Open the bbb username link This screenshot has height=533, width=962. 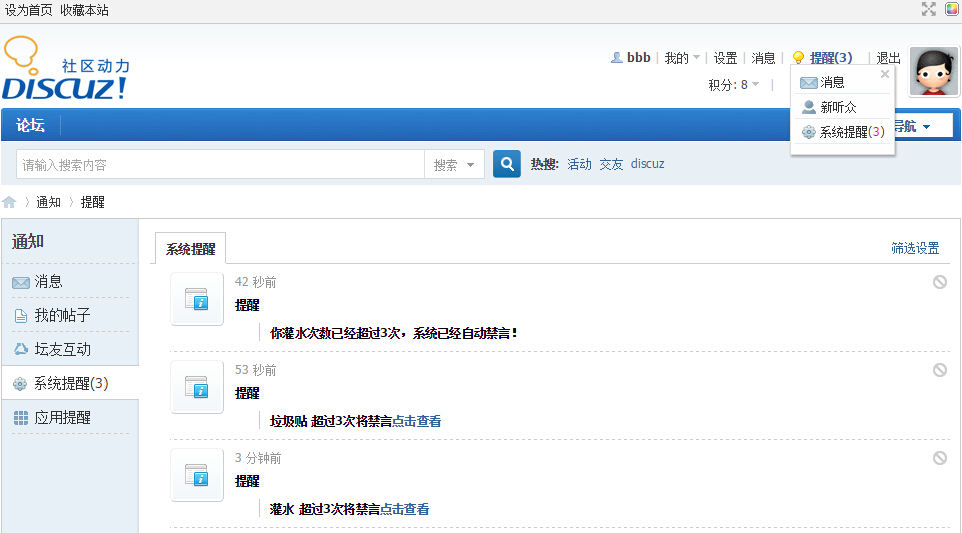click(638, 58)
